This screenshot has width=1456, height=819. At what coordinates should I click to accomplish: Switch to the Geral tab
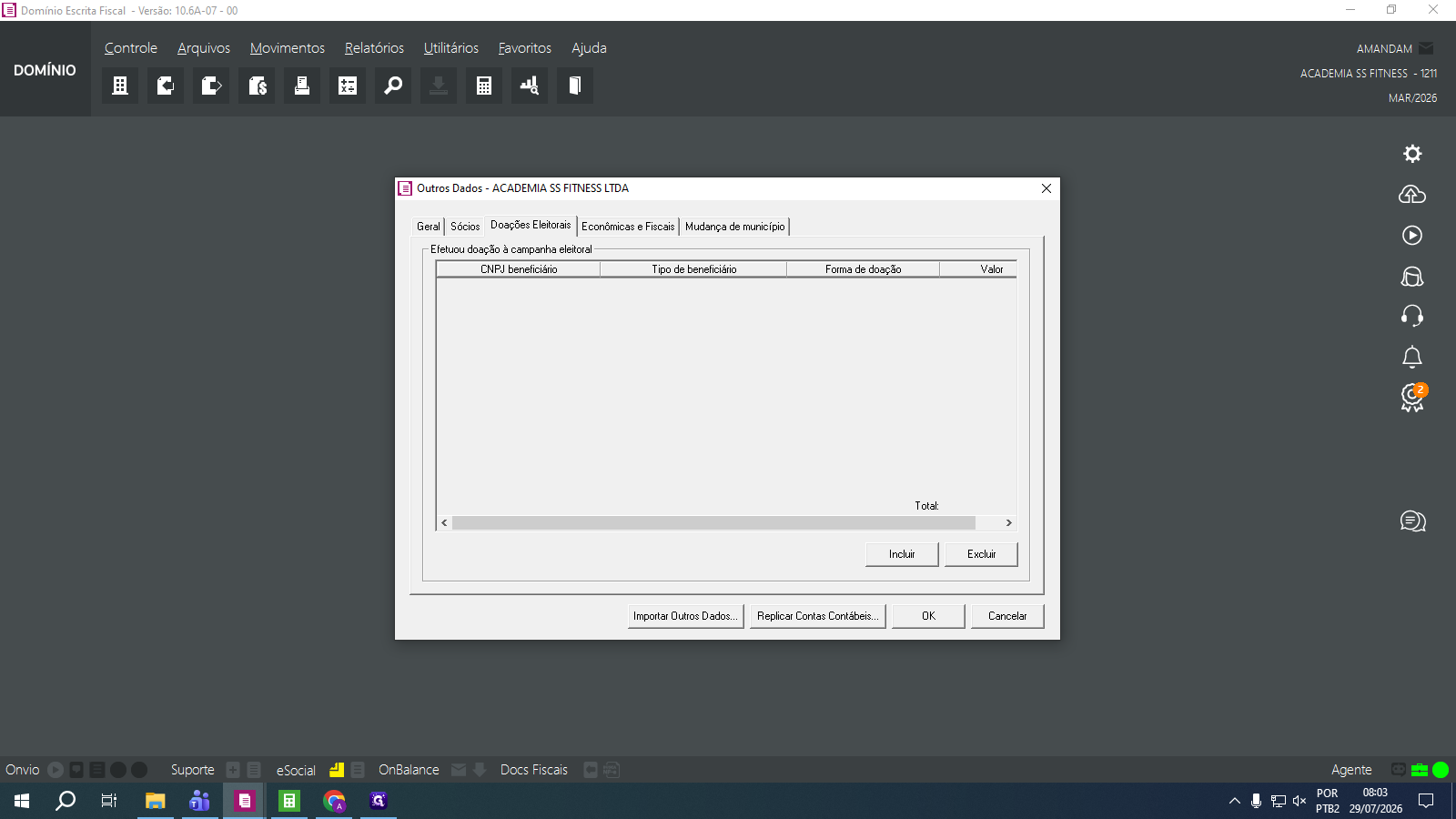click(x=429, y=227)
